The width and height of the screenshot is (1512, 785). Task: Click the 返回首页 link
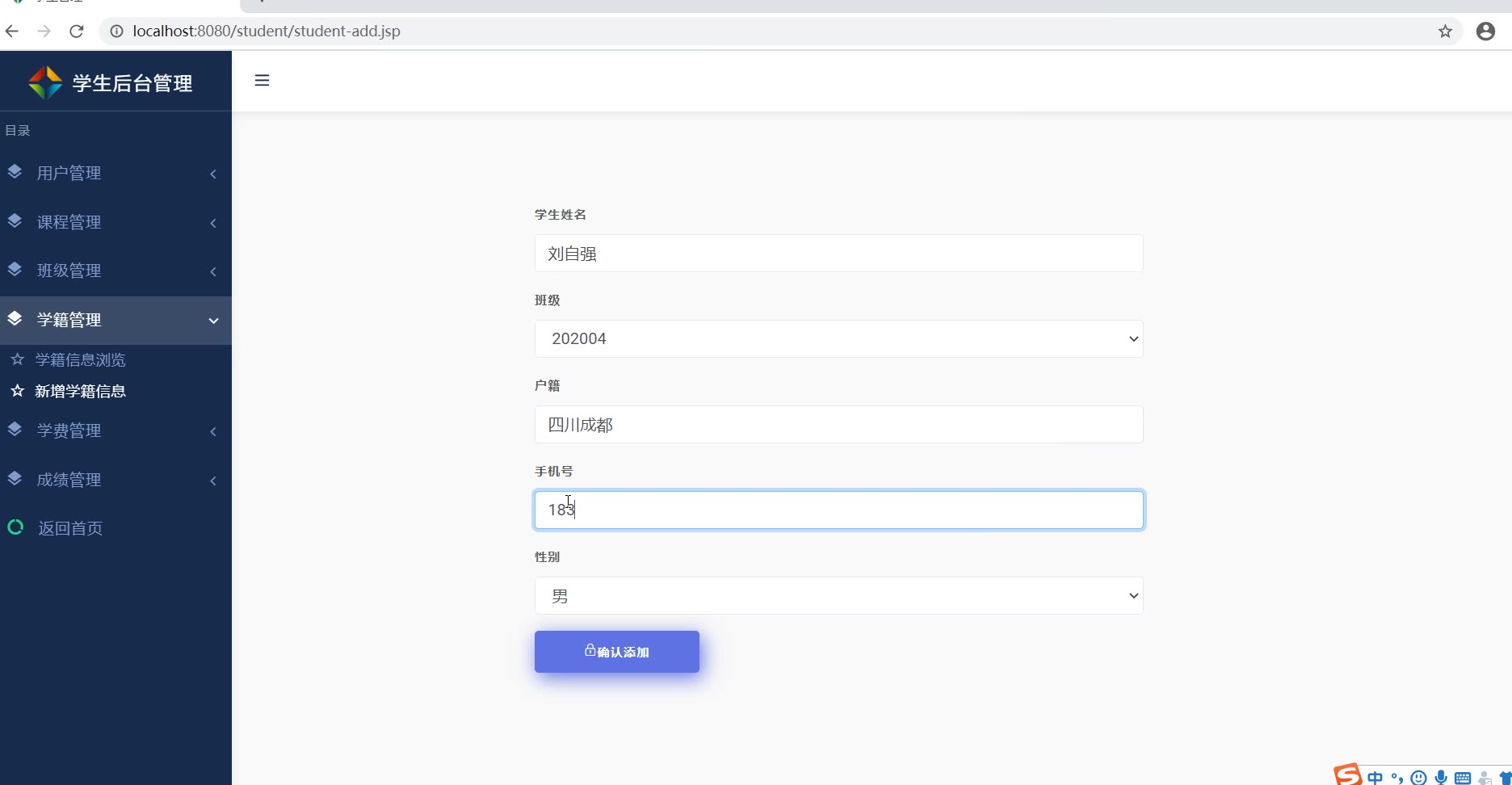70,528
